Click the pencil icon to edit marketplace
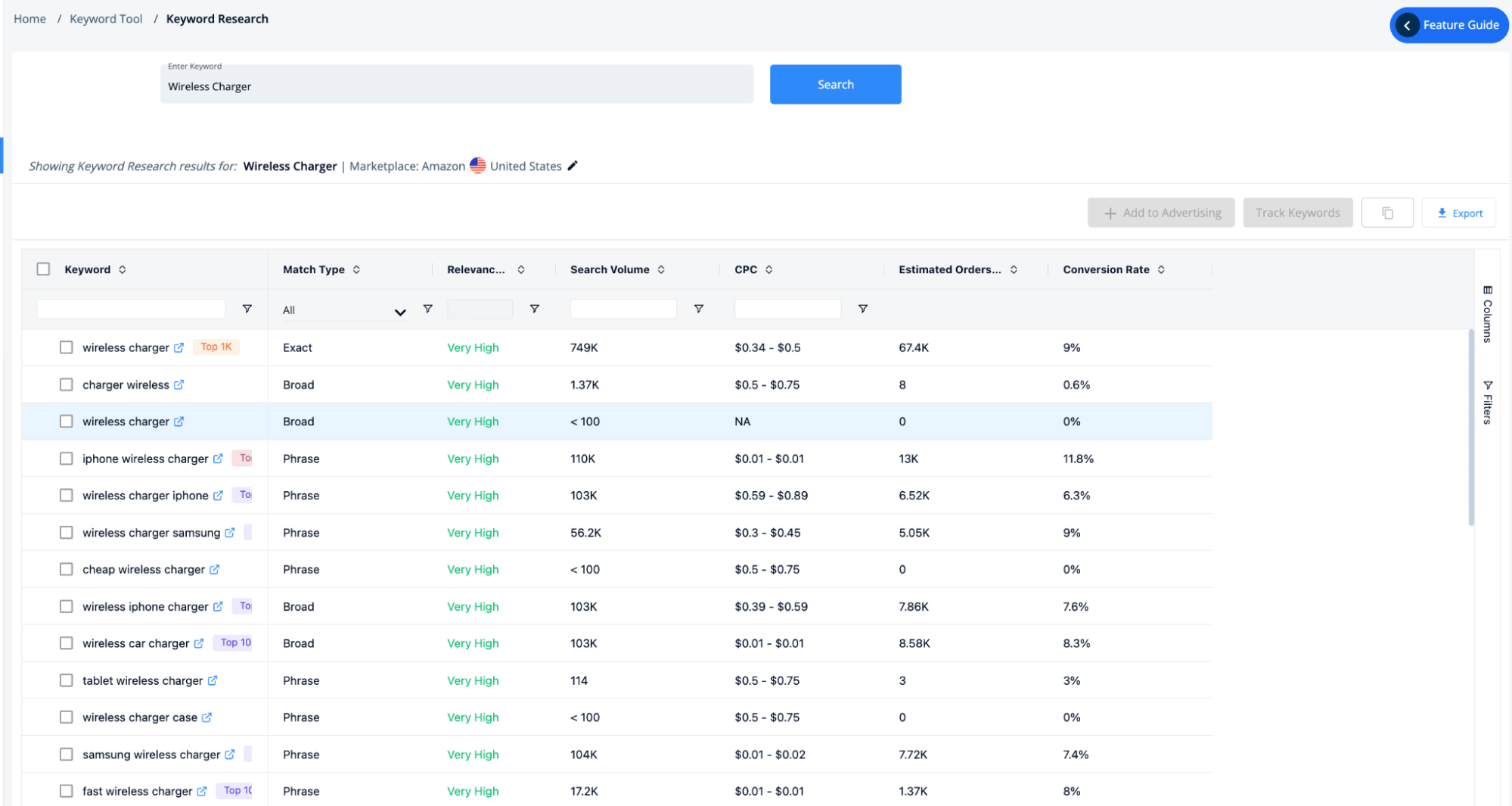This screenshot has height=806, width=1512. coord(573,165)
